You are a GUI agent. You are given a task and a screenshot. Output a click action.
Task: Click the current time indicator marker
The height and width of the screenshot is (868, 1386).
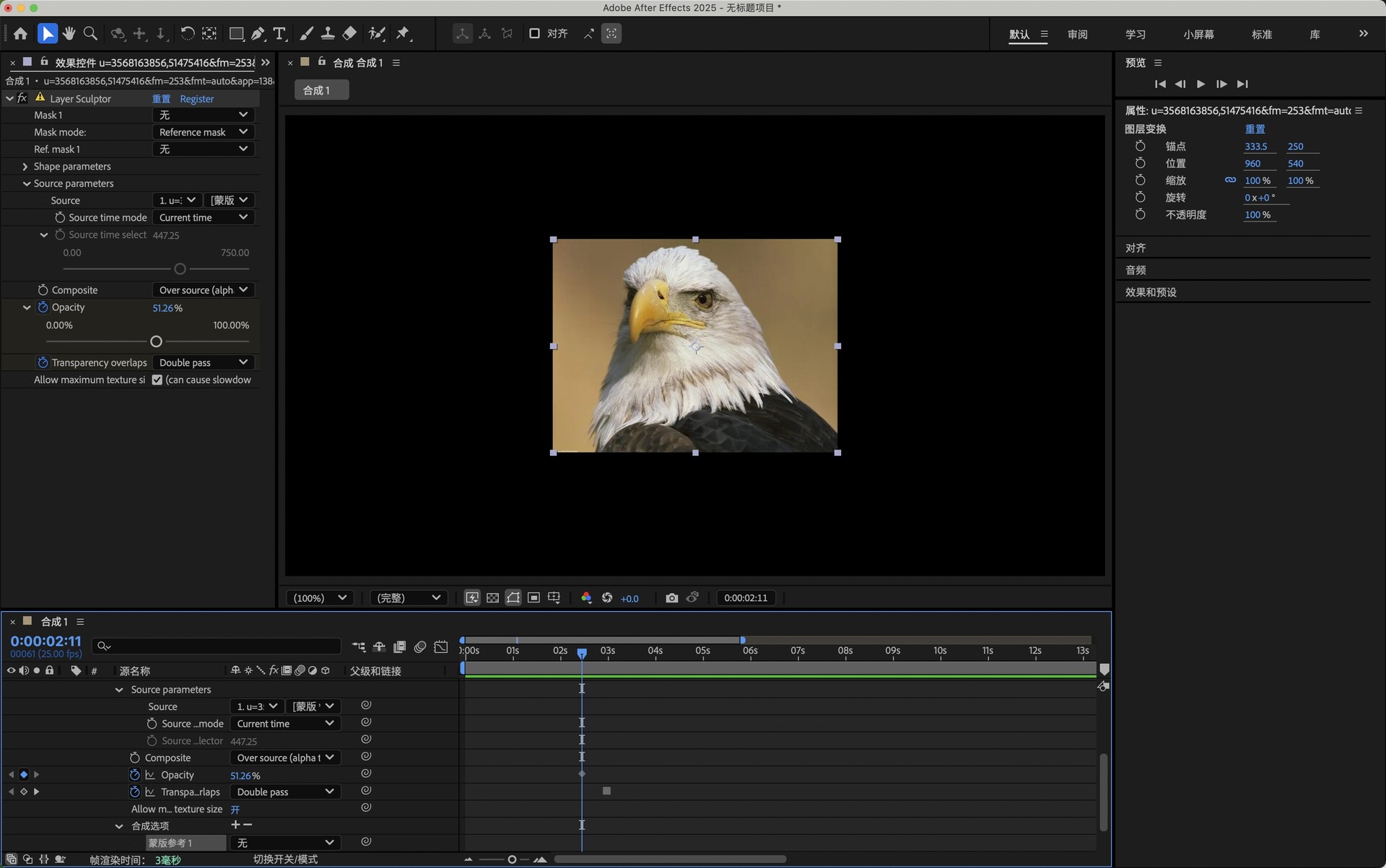582,652
